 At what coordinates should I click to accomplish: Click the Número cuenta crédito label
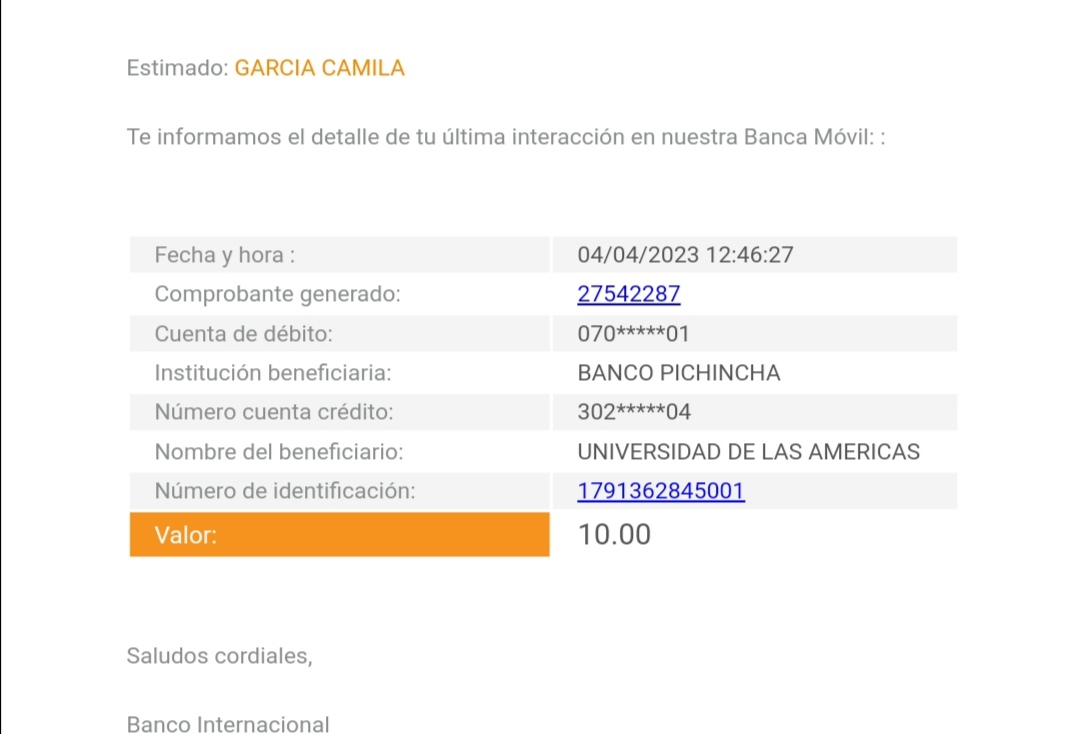point(274,412)
